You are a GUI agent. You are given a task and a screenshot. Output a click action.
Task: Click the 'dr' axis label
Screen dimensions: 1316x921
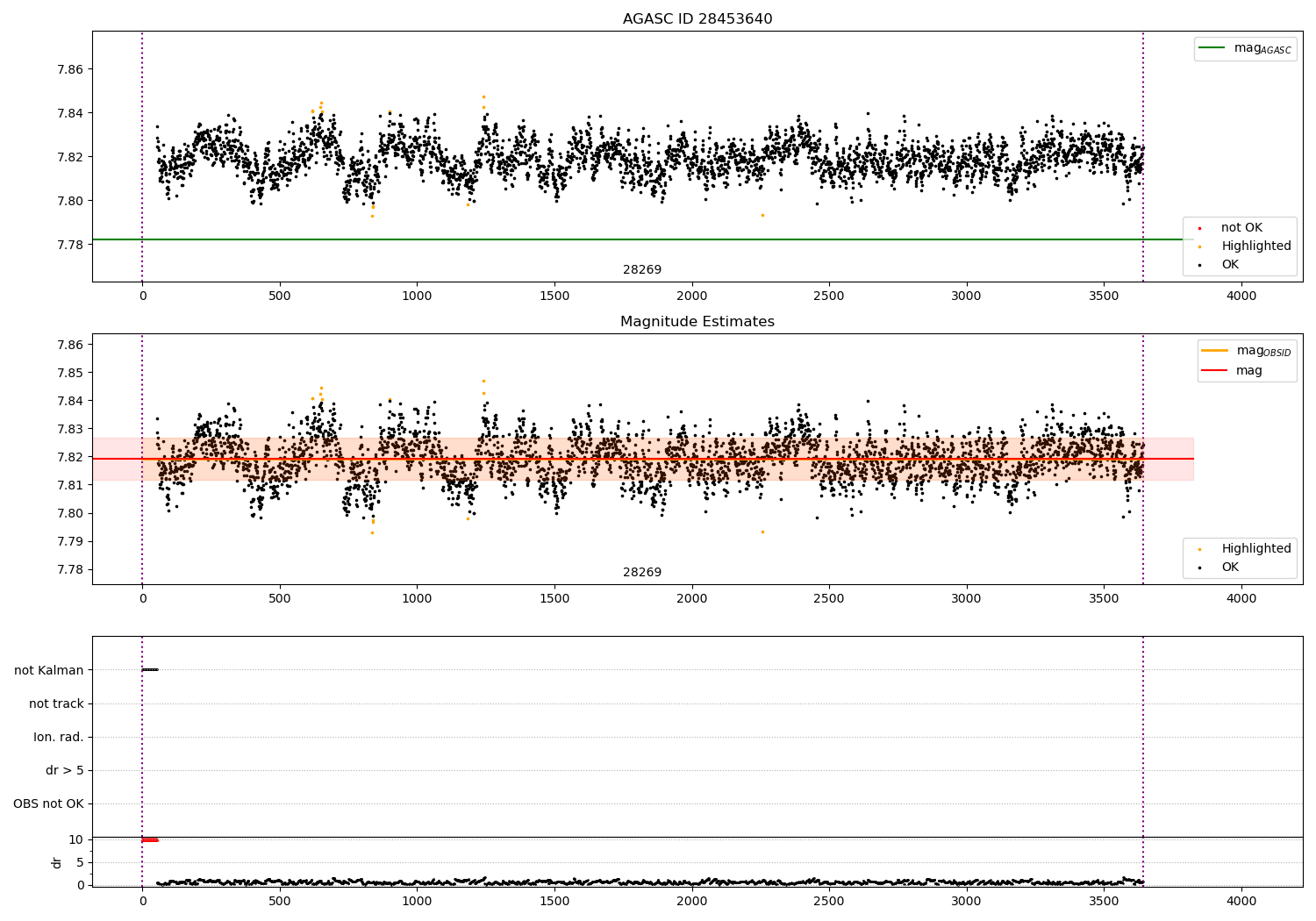point(57,862)
